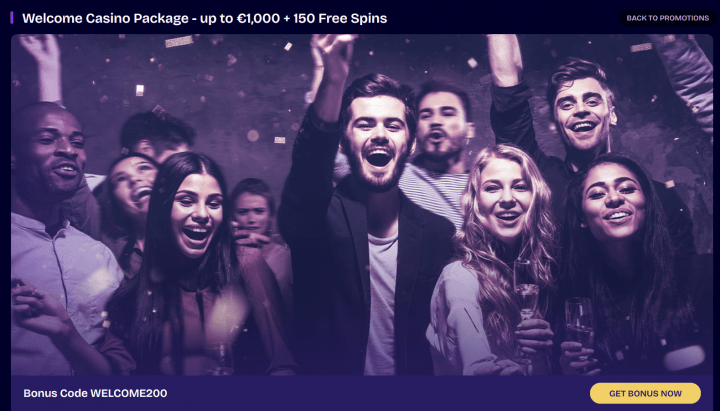This screenshot has height=411, width=720.
Task: Click the wine glass at lower right
Action: (579, 328)
